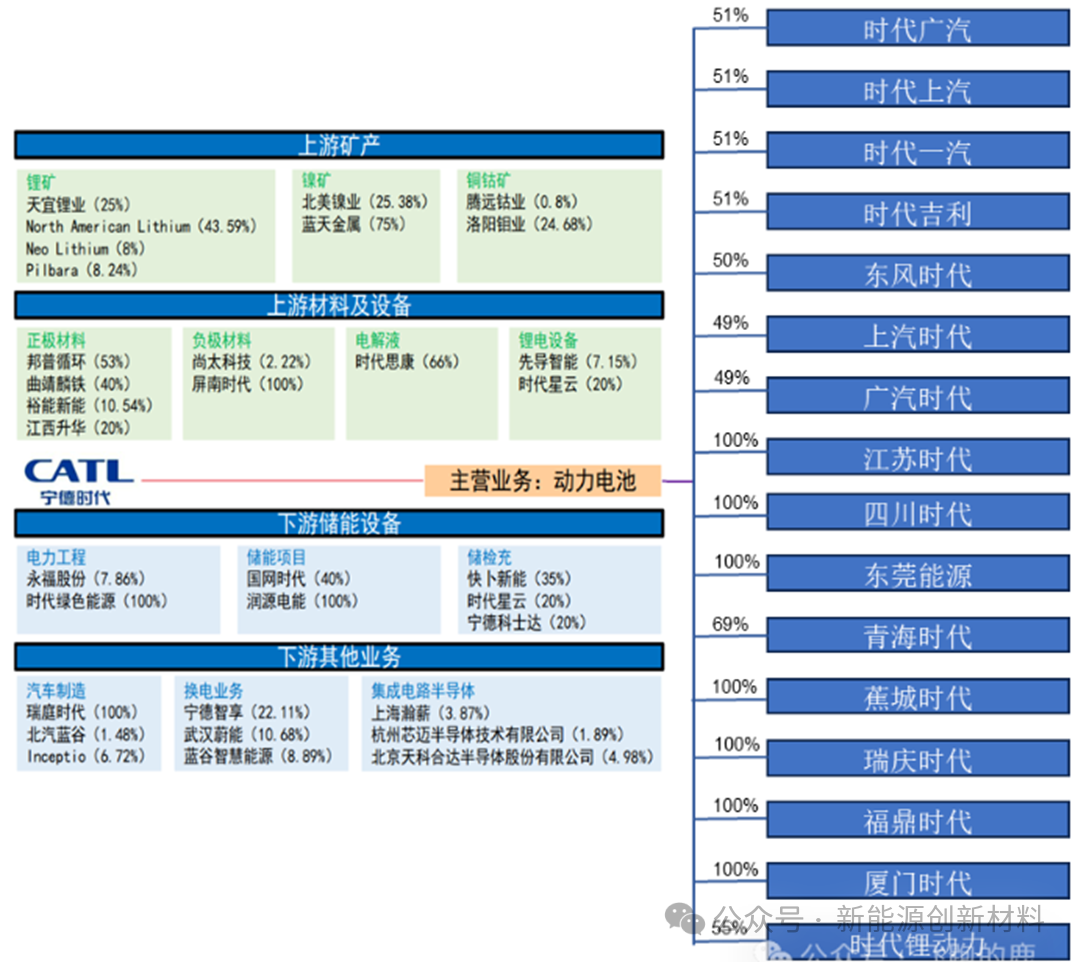Image resolution: width=1078 pixels, height=962 pixels.
Task: Click the 69% label beside 青海时代
Action: click(730, 624)
